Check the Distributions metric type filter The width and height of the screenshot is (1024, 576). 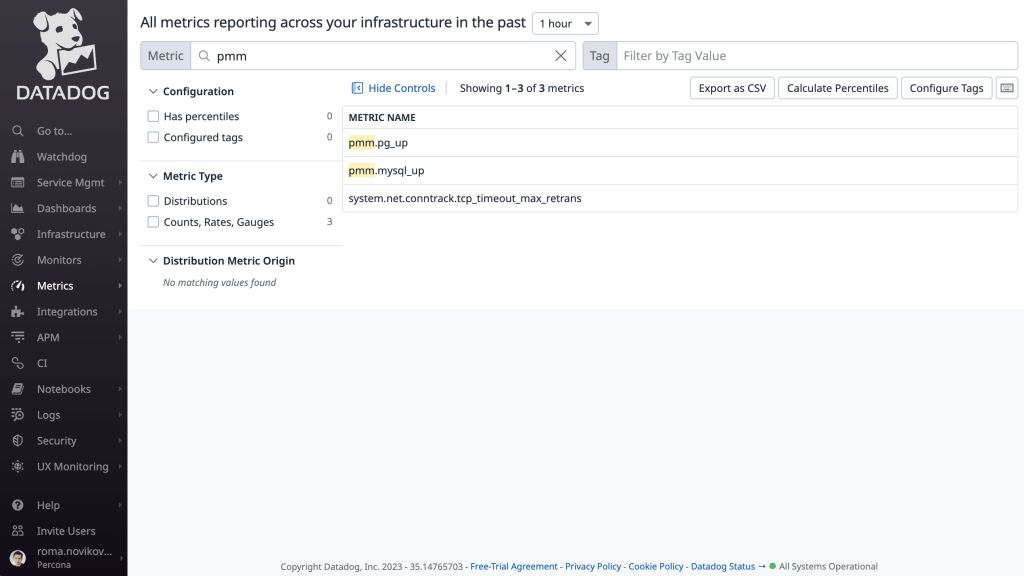pyautogui.click(x=153, y=201)
